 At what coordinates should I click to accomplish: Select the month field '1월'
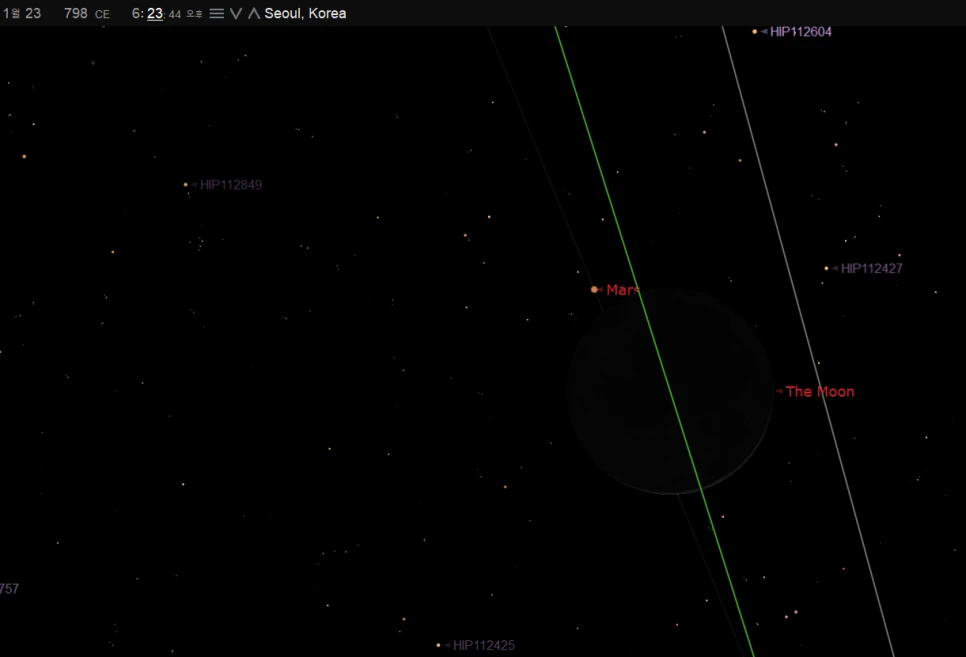coord(12,14)
